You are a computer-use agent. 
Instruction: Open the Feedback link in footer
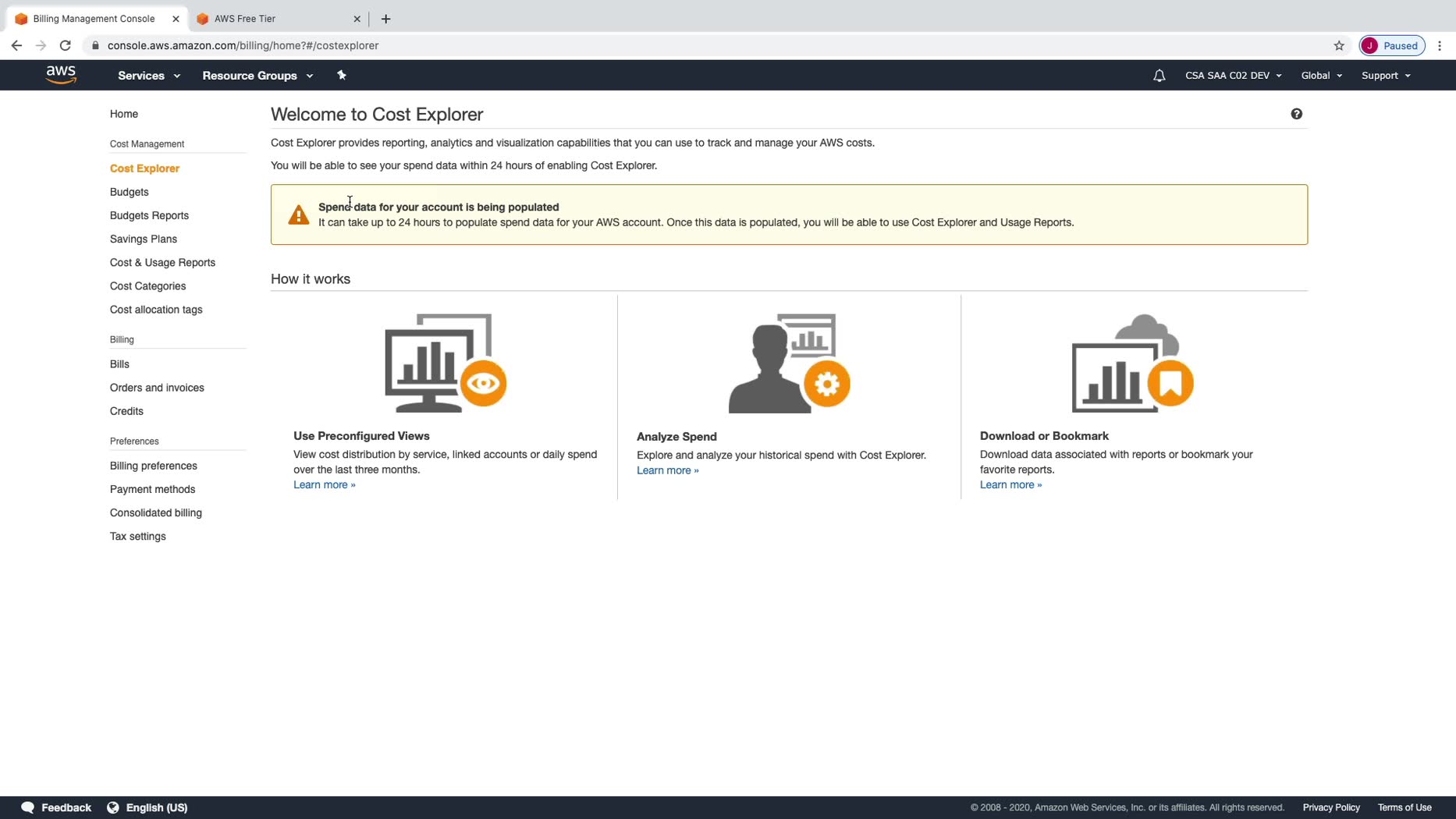[56, 807]
